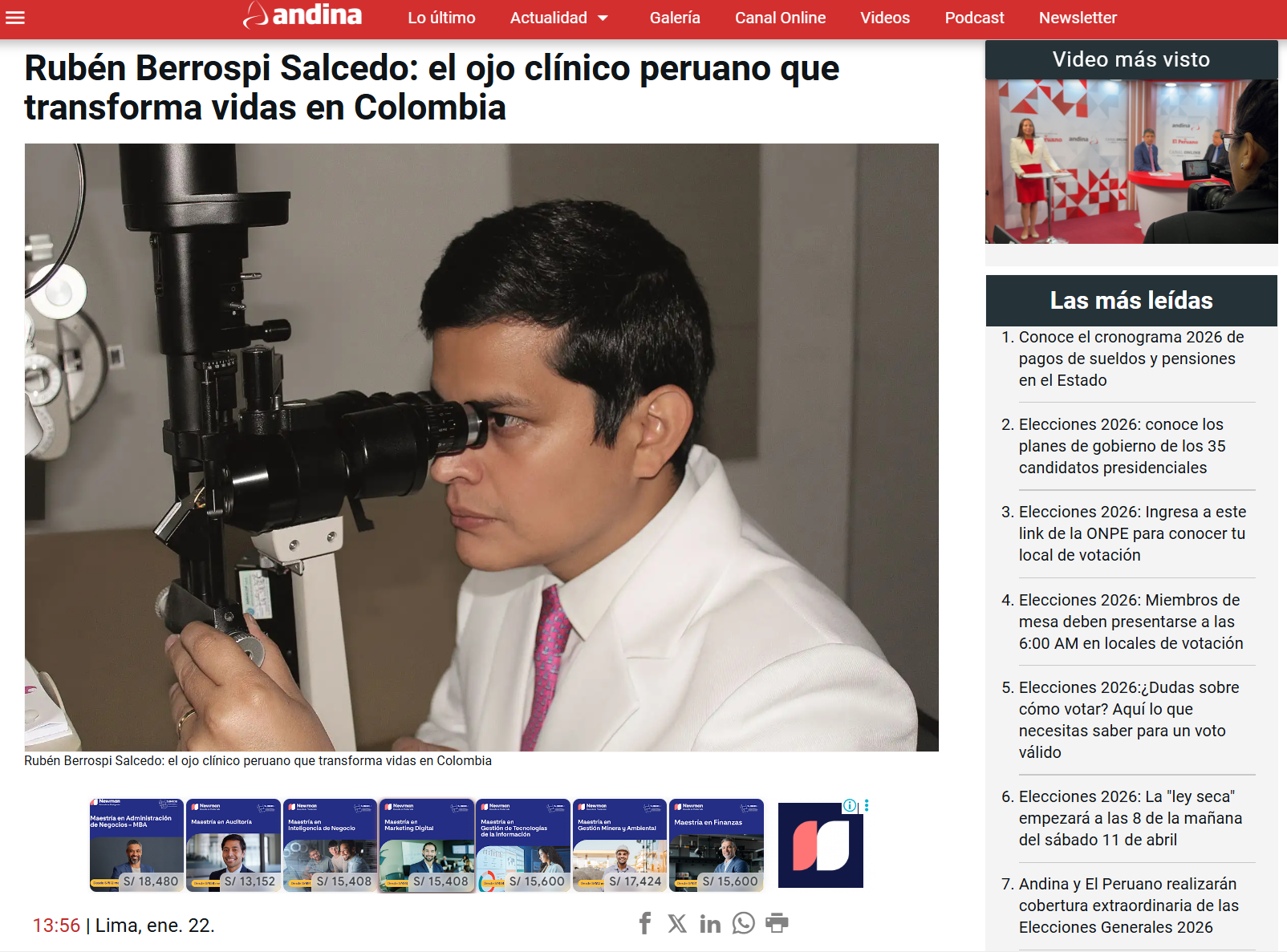Open the main article photo
This screenshot has width=1287, height=952.
pyautogui.click(x=481, y=447)
